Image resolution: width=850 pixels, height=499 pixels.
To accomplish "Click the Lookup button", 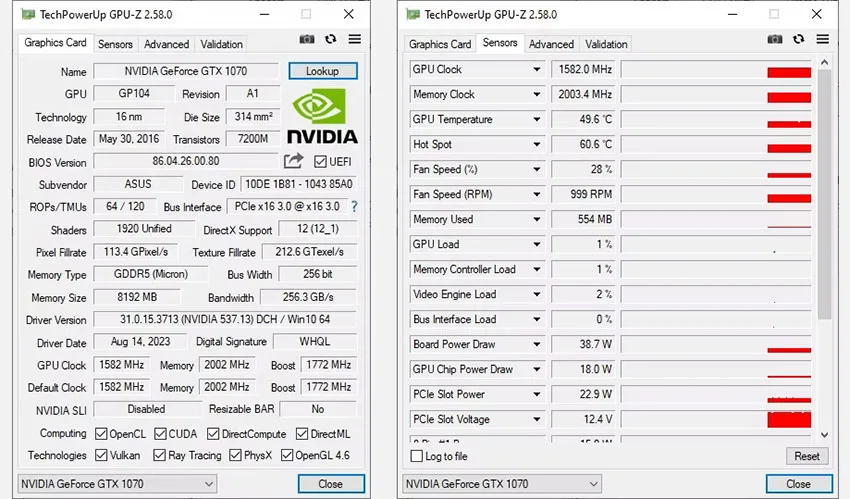I will coord(323,71).
